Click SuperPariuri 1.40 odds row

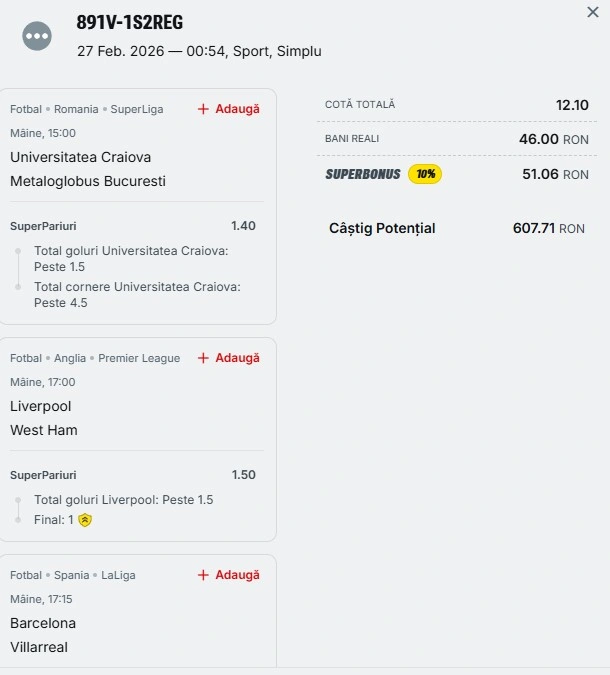(x=133, y=226)
